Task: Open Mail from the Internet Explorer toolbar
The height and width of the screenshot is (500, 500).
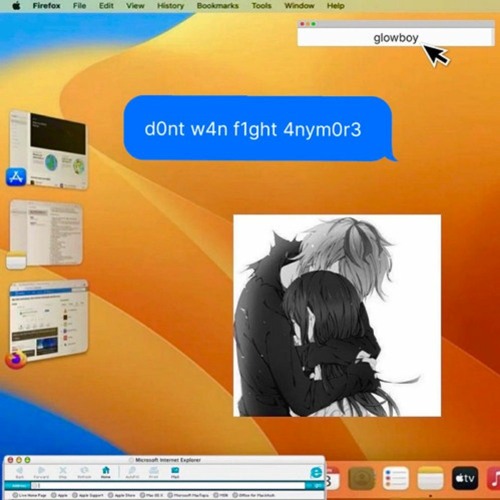Action: 175,472
